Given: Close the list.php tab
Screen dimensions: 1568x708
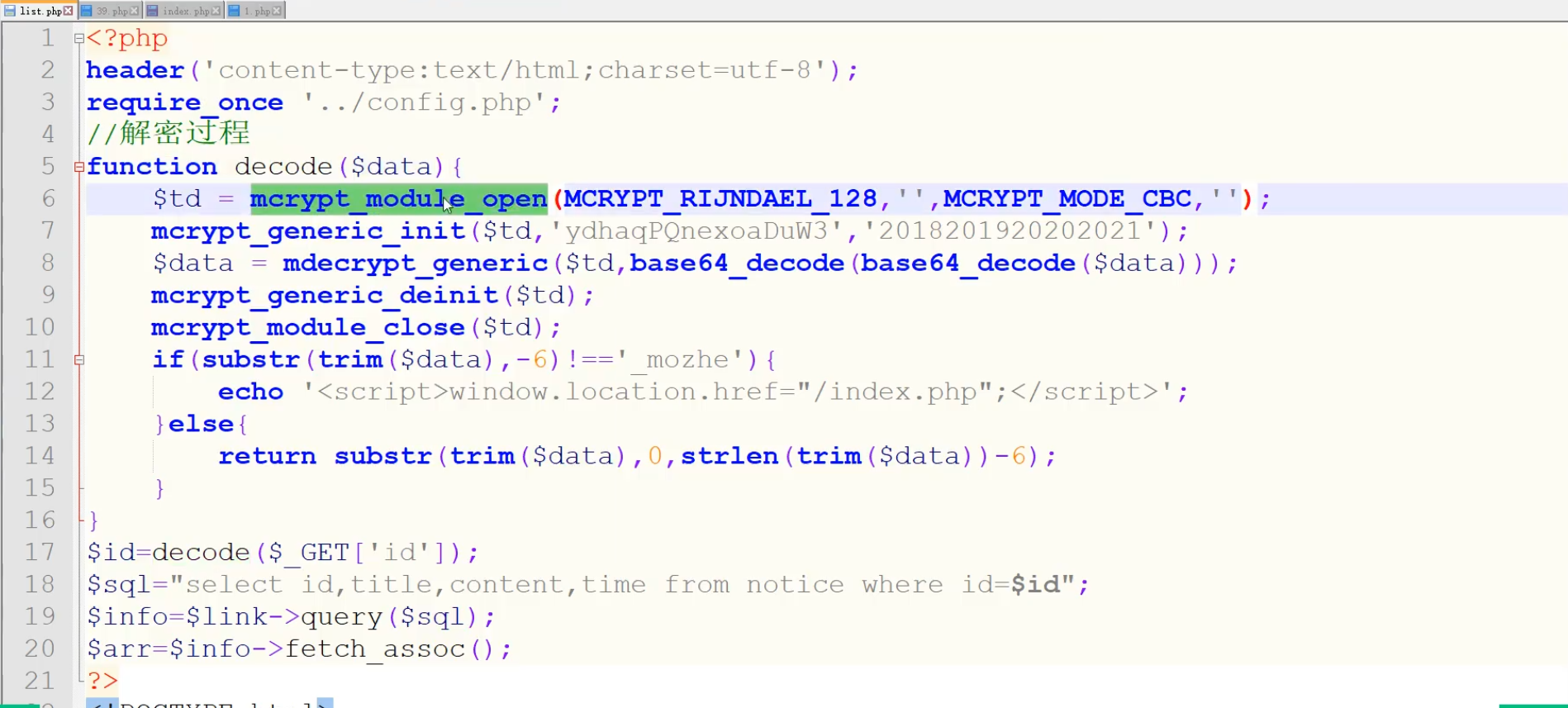Looking at the screenshot, I should coord(69,11).
